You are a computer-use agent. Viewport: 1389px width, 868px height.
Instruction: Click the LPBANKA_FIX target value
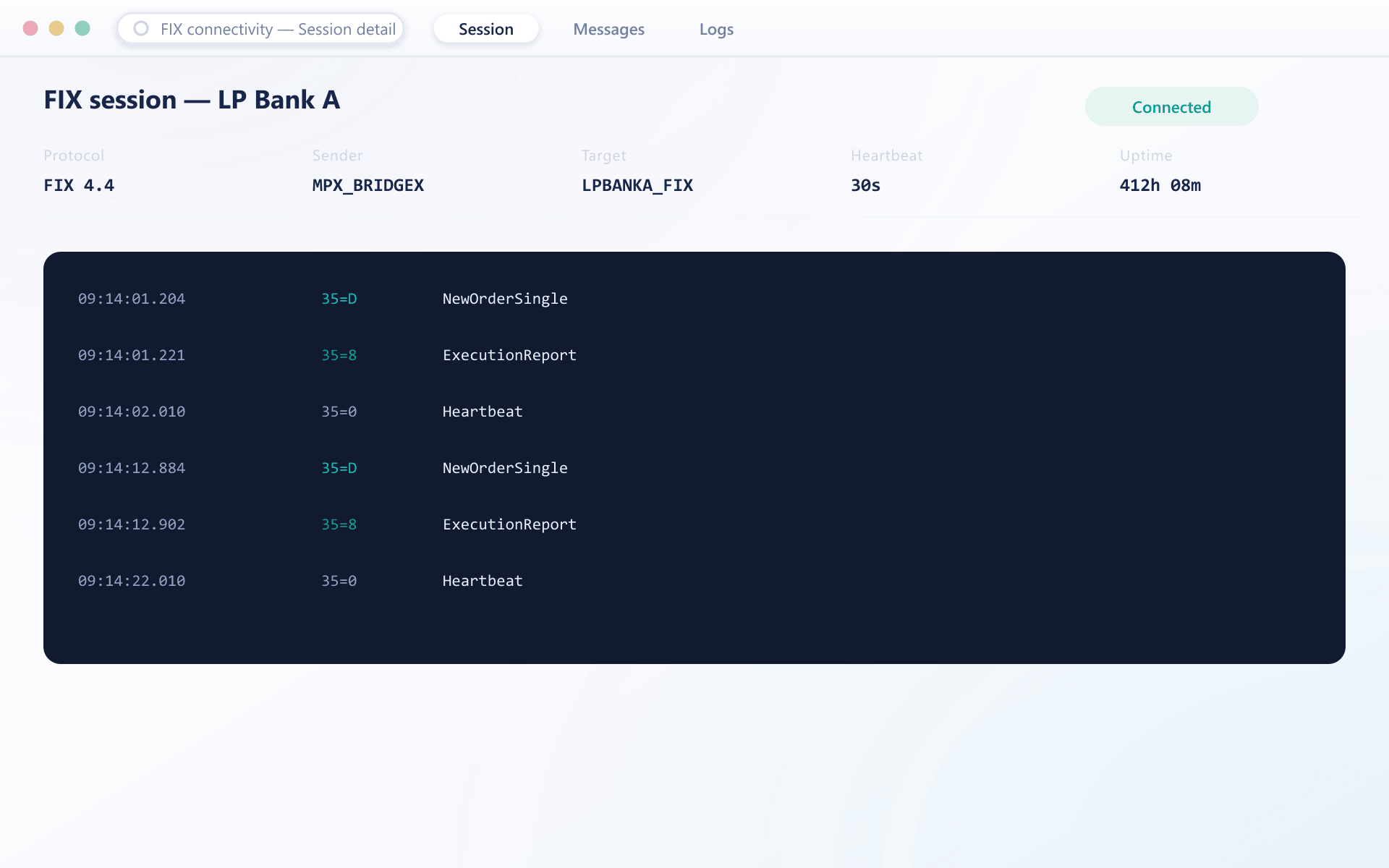click(x=637, y=185)
